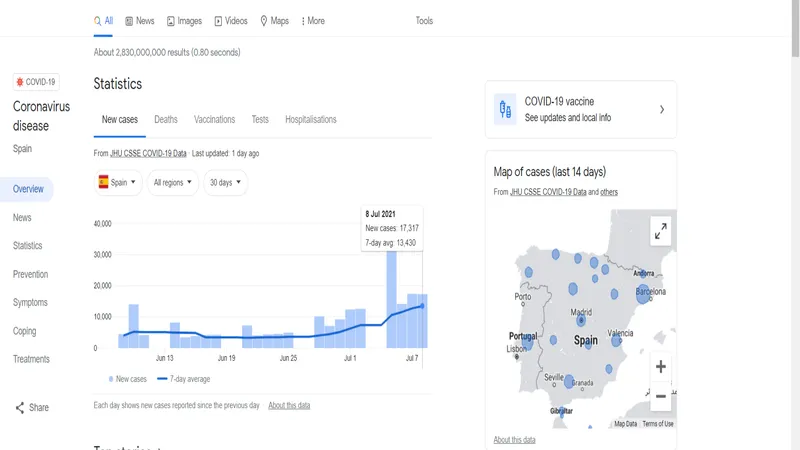Click the Share icon

[19, 408]
